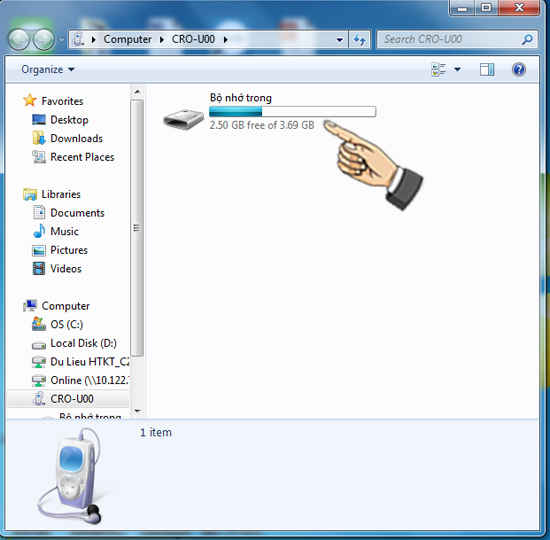
Task: Select Computer in the navigation pane
Action: click(x=65, y=306)
